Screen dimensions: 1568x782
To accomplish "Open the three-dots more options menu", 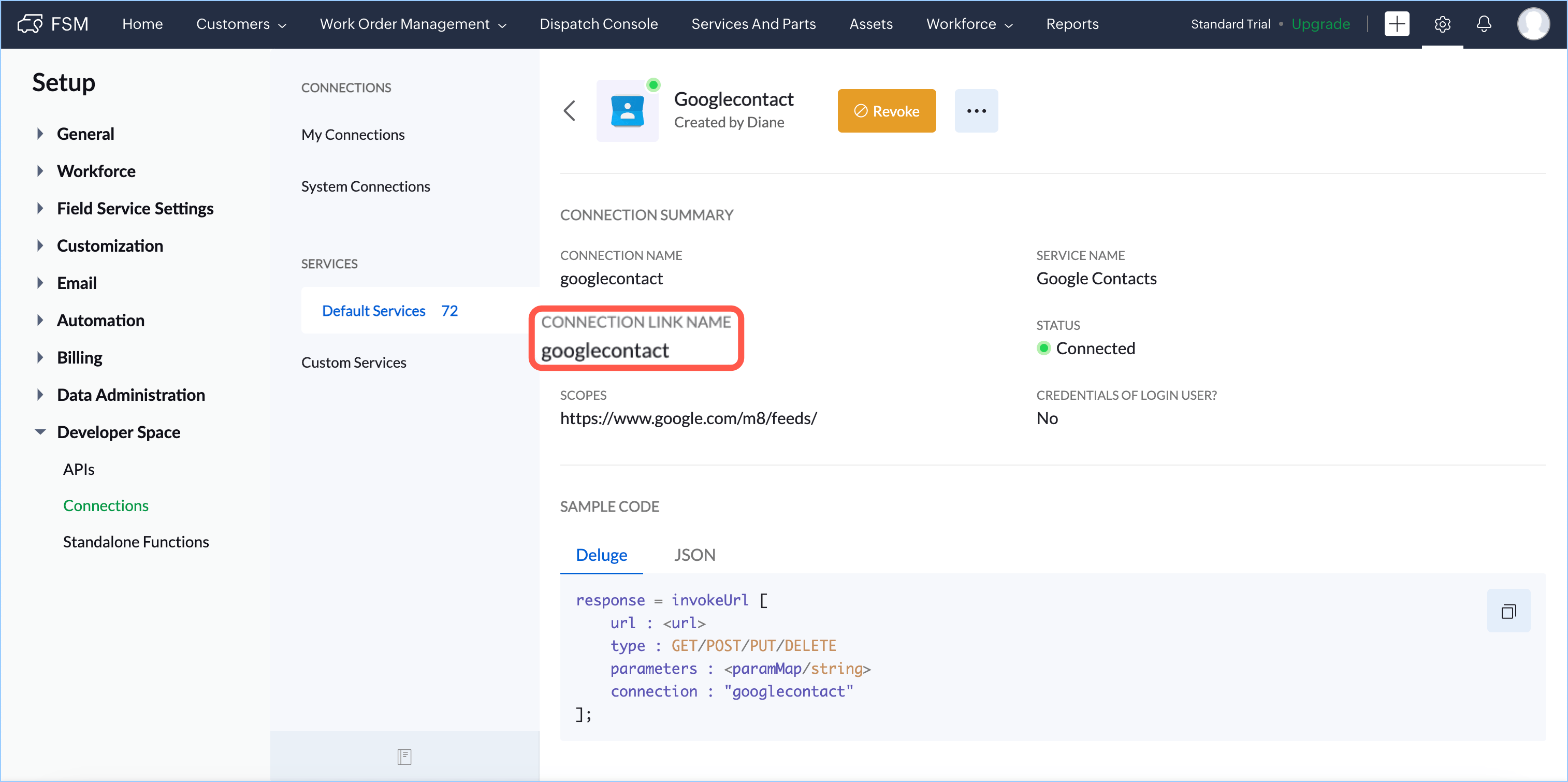I will 976,111.
